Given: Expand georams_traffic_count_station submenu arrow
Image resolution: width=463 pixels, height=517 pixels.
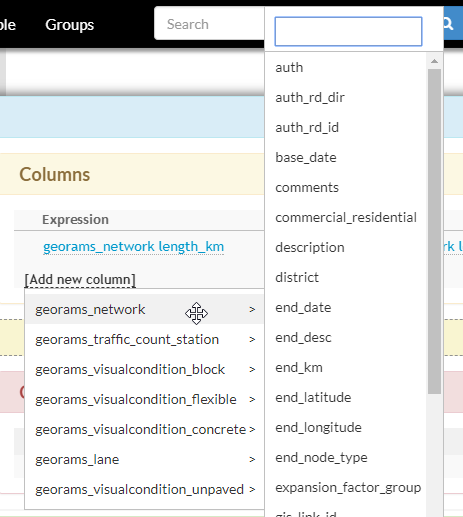Looking at the screenshot, I should (x=252, y=340).
